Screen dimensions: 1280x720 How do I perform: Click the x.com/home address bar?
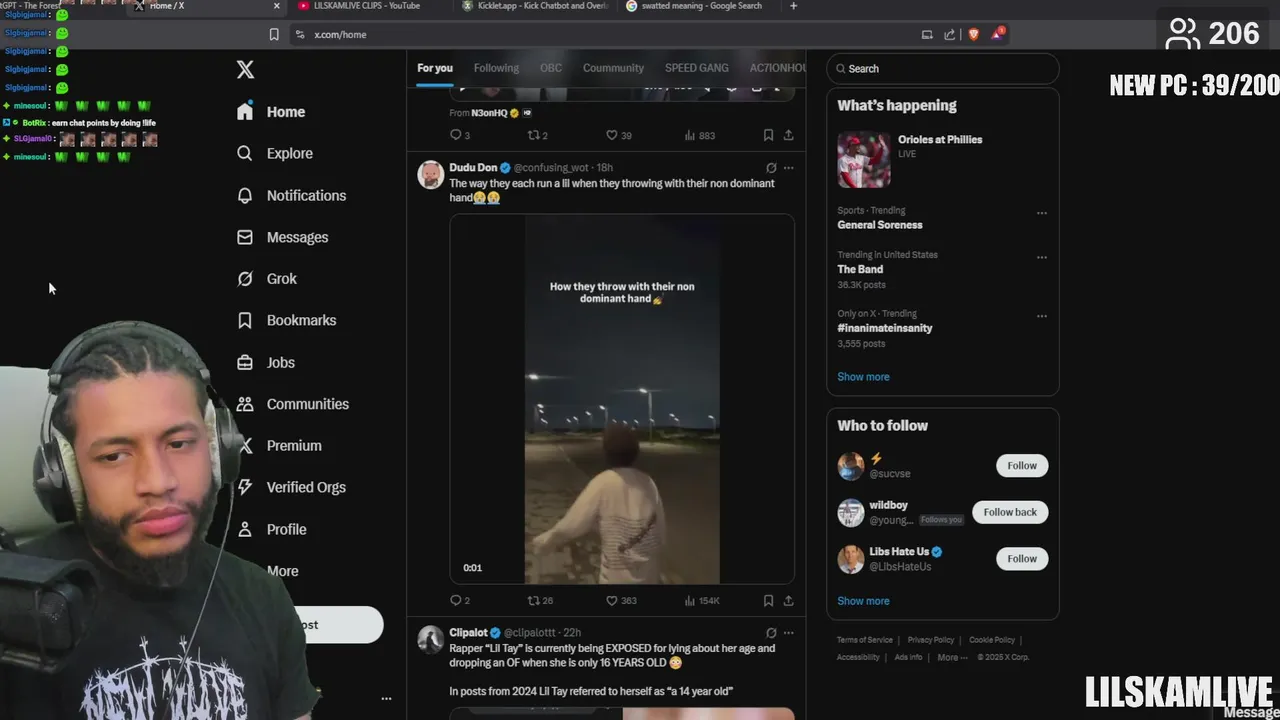[340, 34]
